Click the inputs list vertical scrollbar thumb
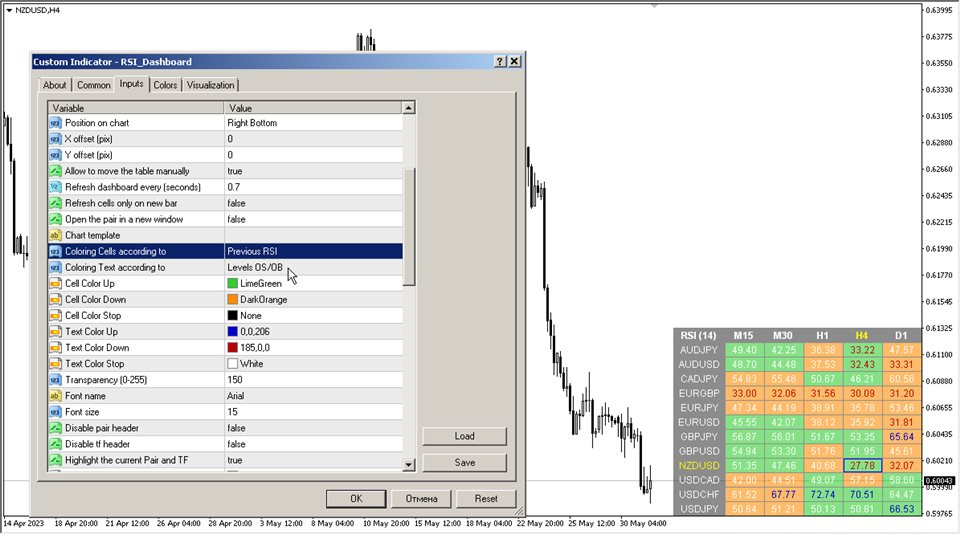 tap(409, 227)
